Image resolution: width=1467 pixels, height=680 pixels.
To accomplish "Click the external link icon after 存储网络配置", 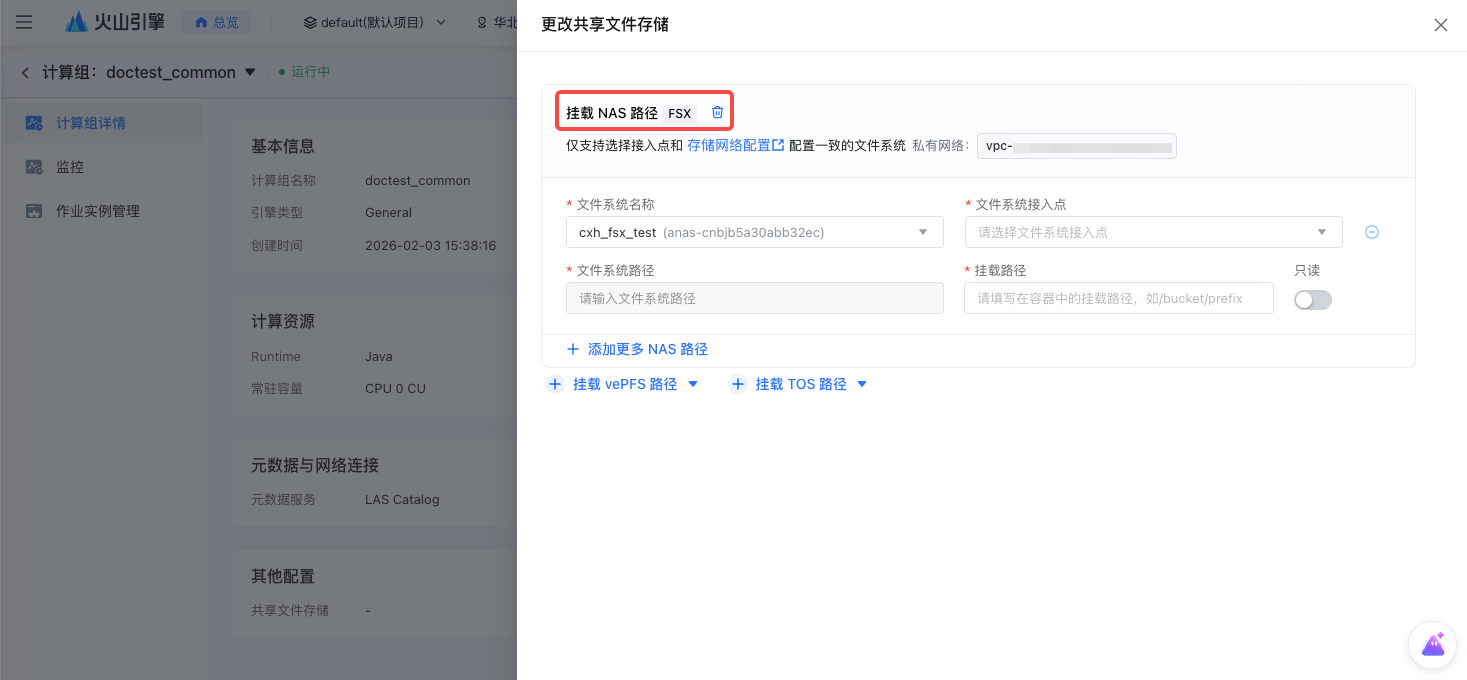I will [778, 145].
